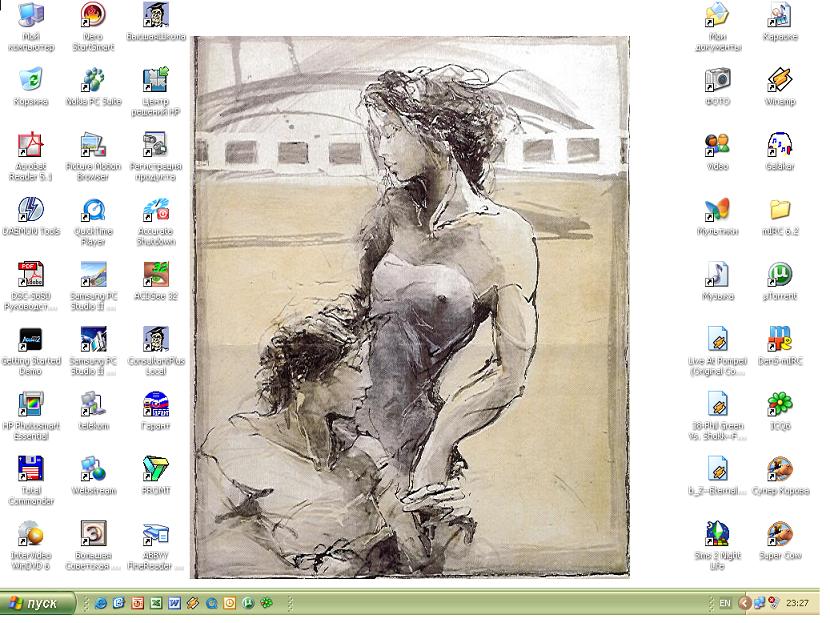Select the Центр решений HP icon

click(x=156, y=80)
